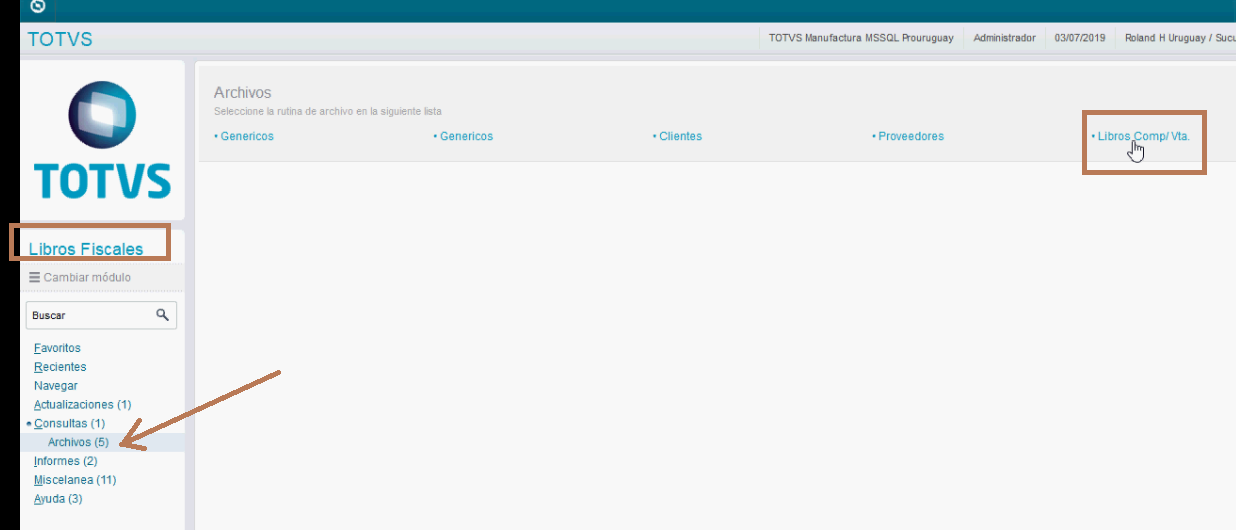Click the Archivos heading text

[243, 93]
